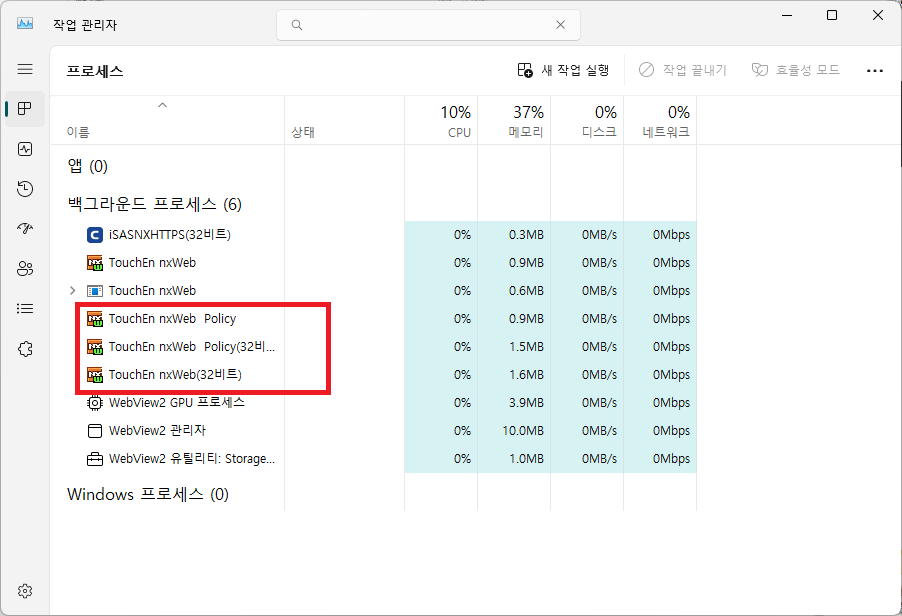Click the TouchEn nxWeb(32비트) icon
Viewport: 902px width, 616px height.
pyautogui.click(x=94, y=375)
